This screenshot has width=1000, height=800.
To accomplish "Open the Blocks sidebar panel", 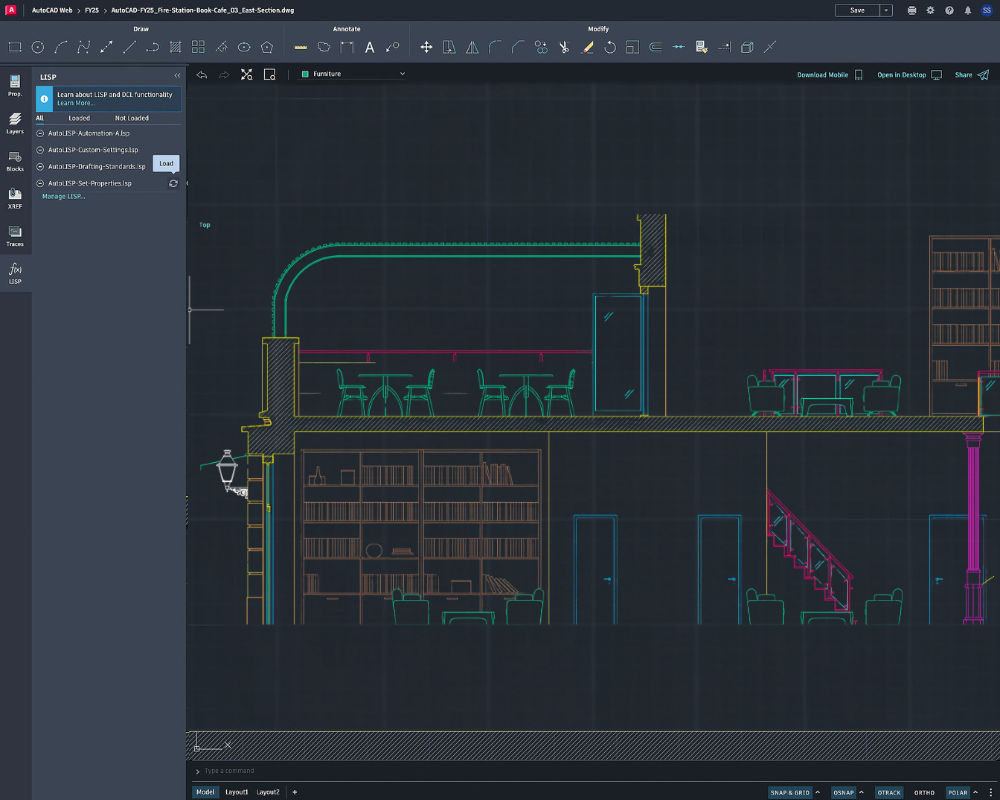I will (x=15, y=161).
